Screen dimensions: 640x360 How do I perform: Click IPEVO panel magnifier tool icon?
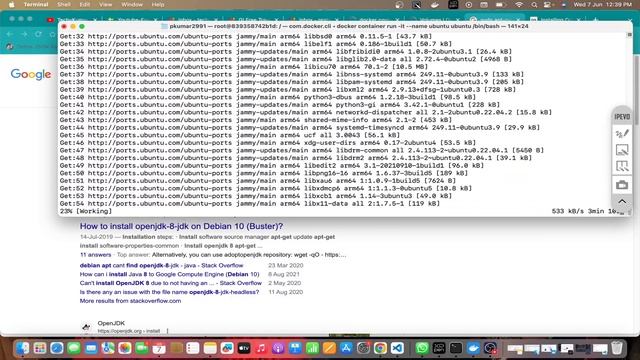(622, 166)
